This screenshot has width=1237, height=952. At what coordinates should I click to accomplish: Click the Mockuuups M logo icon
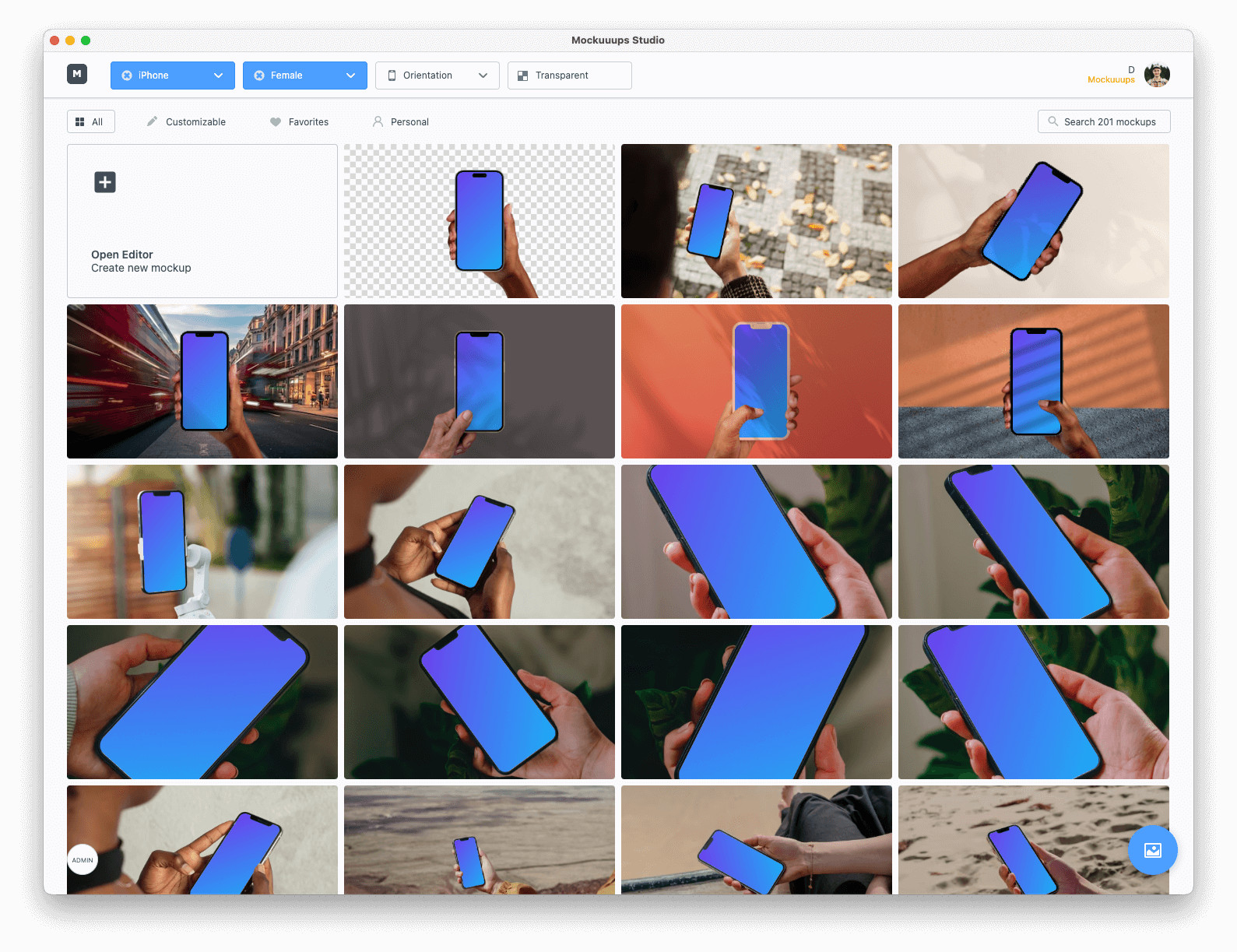click(77, 74)
